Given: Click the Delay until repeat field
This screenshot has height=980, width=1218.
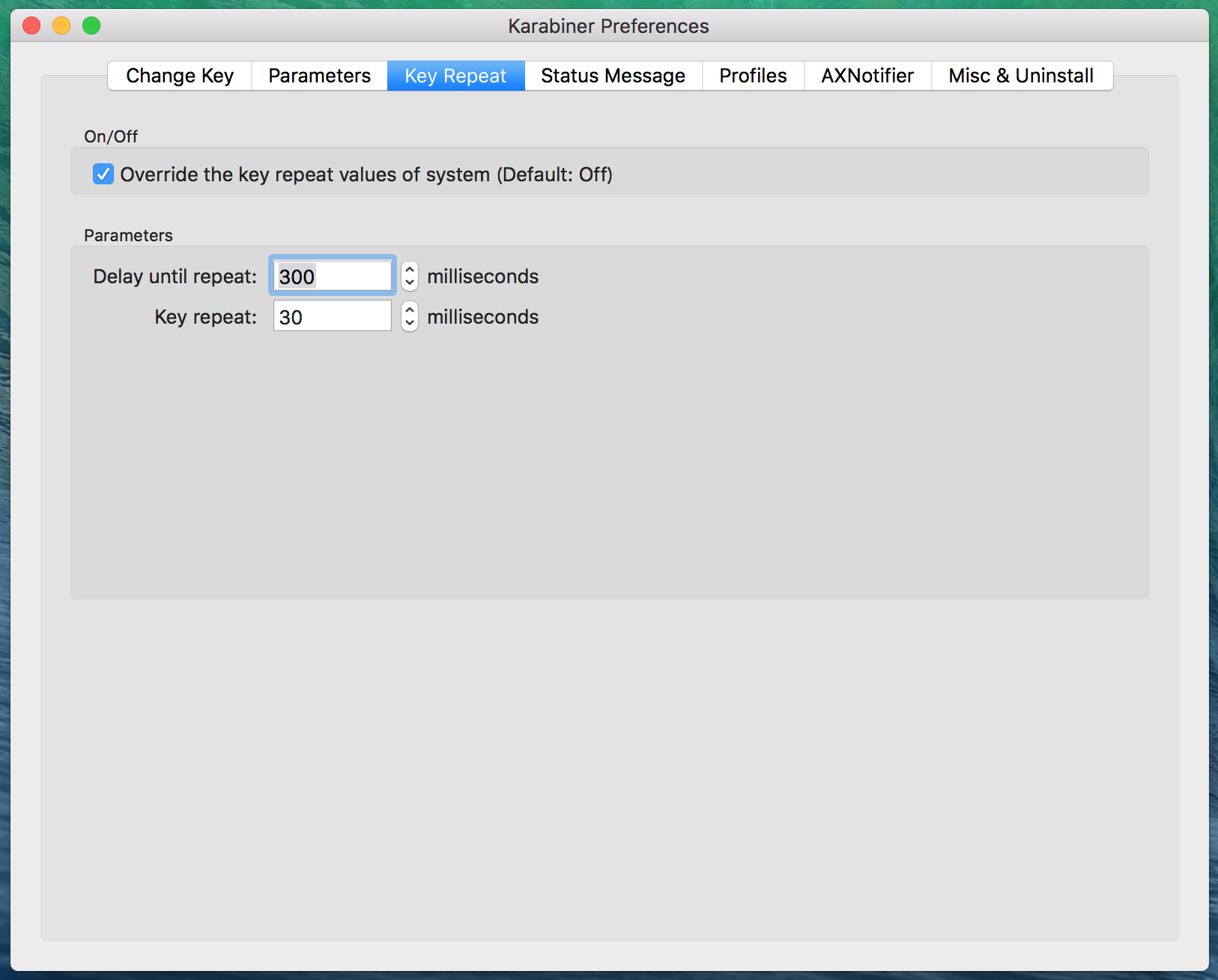Looking at the screenshot, I should tap(333, 276).
